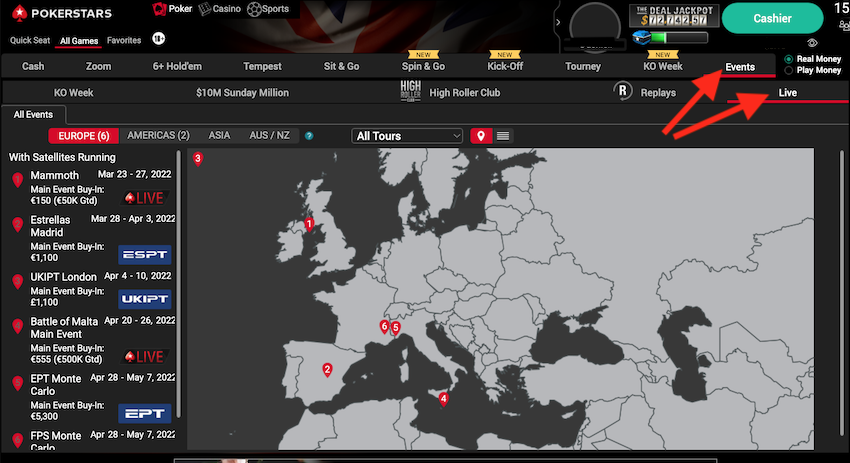The image size is (850, 463).
Task: Go to Quick Seat
Action: [30, 40]
